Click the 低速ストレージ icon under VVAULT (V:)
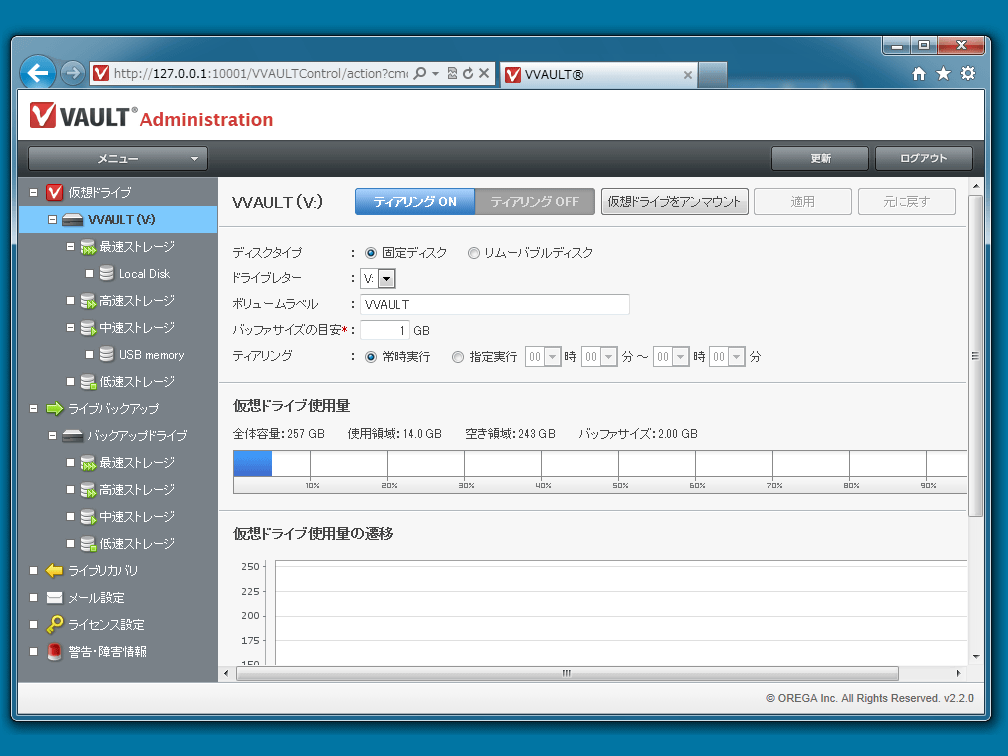 pos(88,382)
